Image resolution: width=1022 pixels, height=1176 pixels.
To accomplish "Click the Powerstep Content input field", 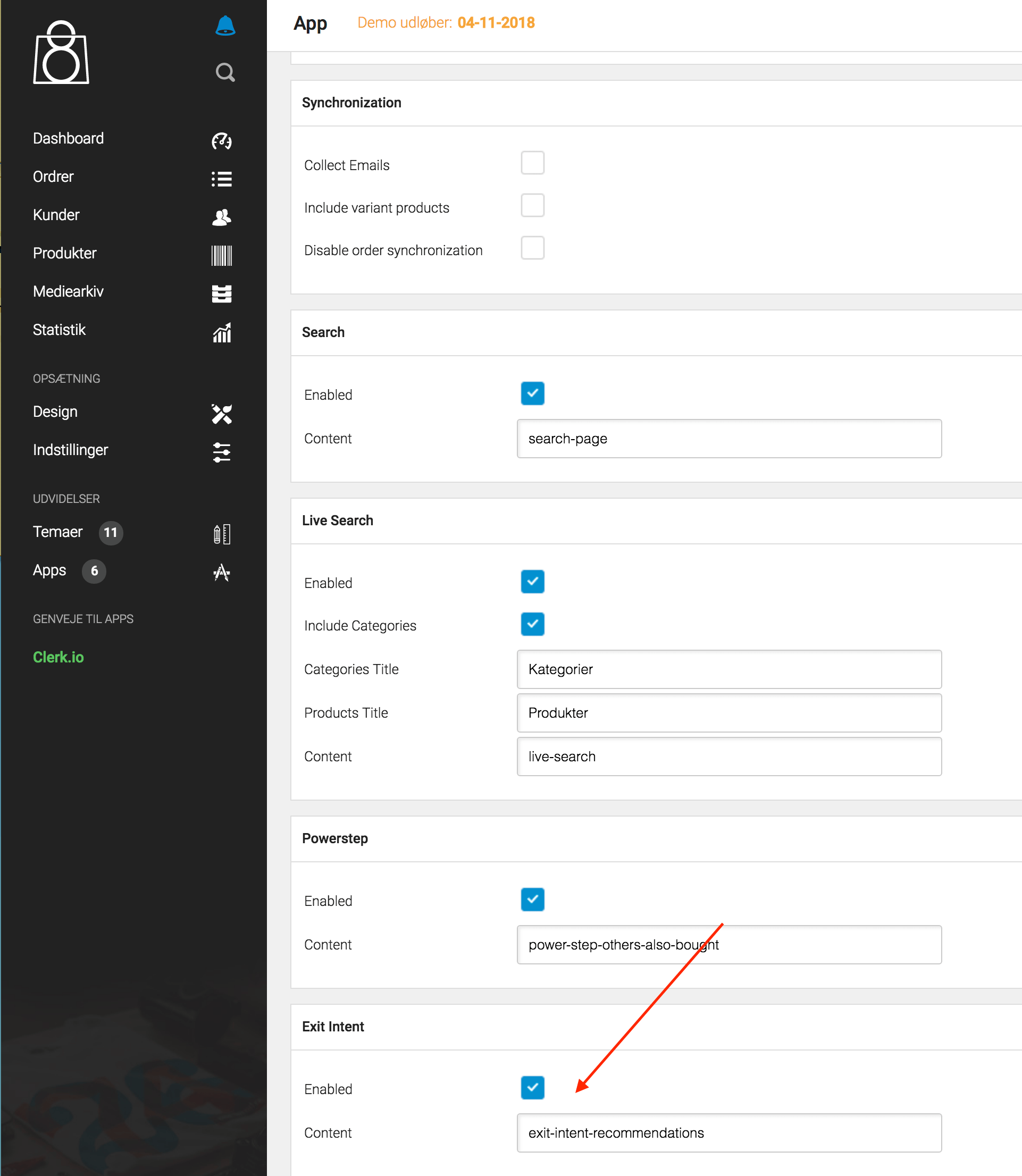I will [729, 944].
